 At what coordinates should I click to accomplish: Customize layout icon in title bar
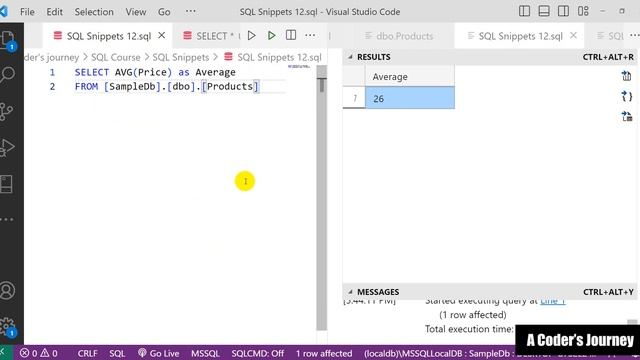pos(583,11)
